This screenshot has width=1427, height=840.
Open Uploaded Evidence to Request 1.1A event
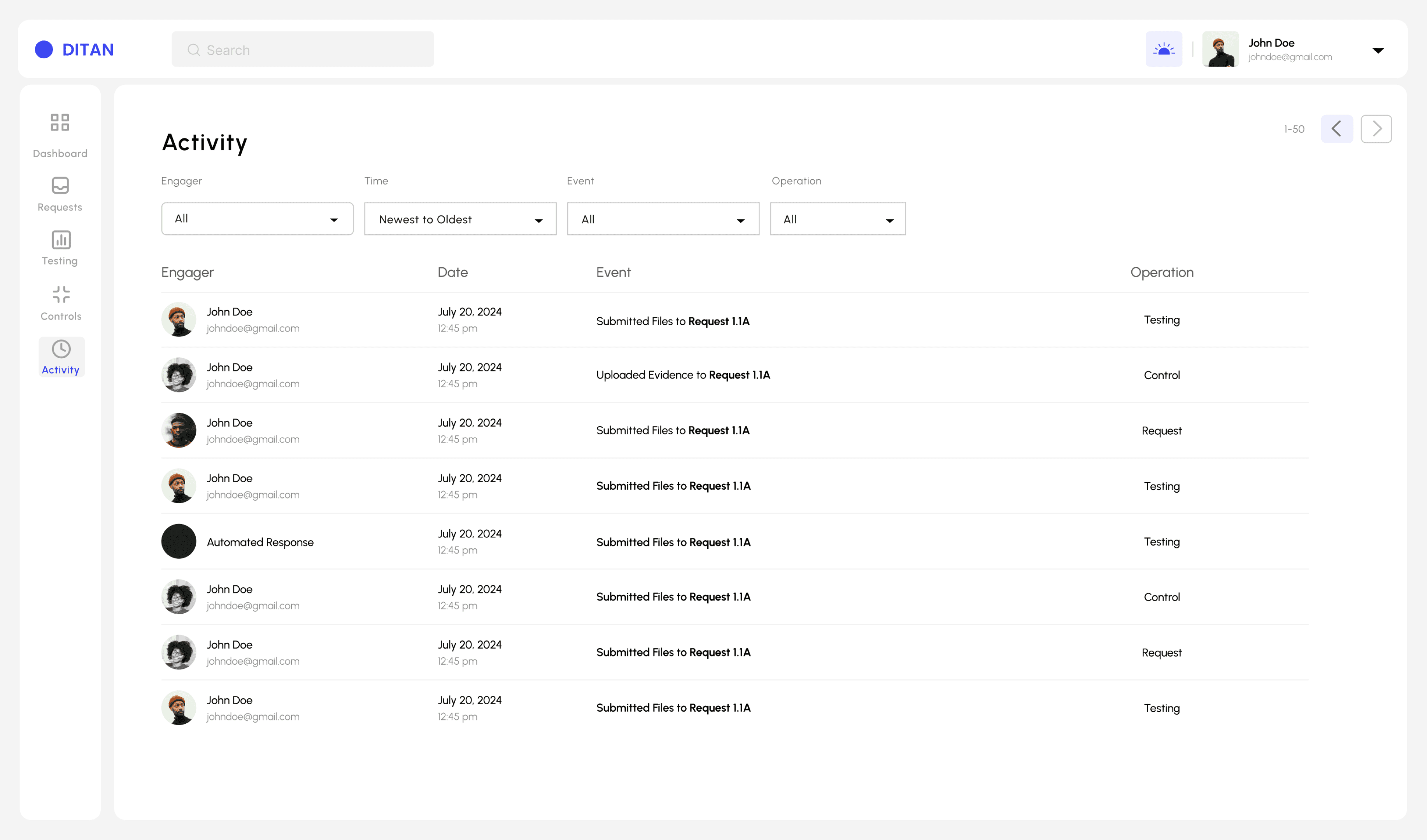[683, 375]
